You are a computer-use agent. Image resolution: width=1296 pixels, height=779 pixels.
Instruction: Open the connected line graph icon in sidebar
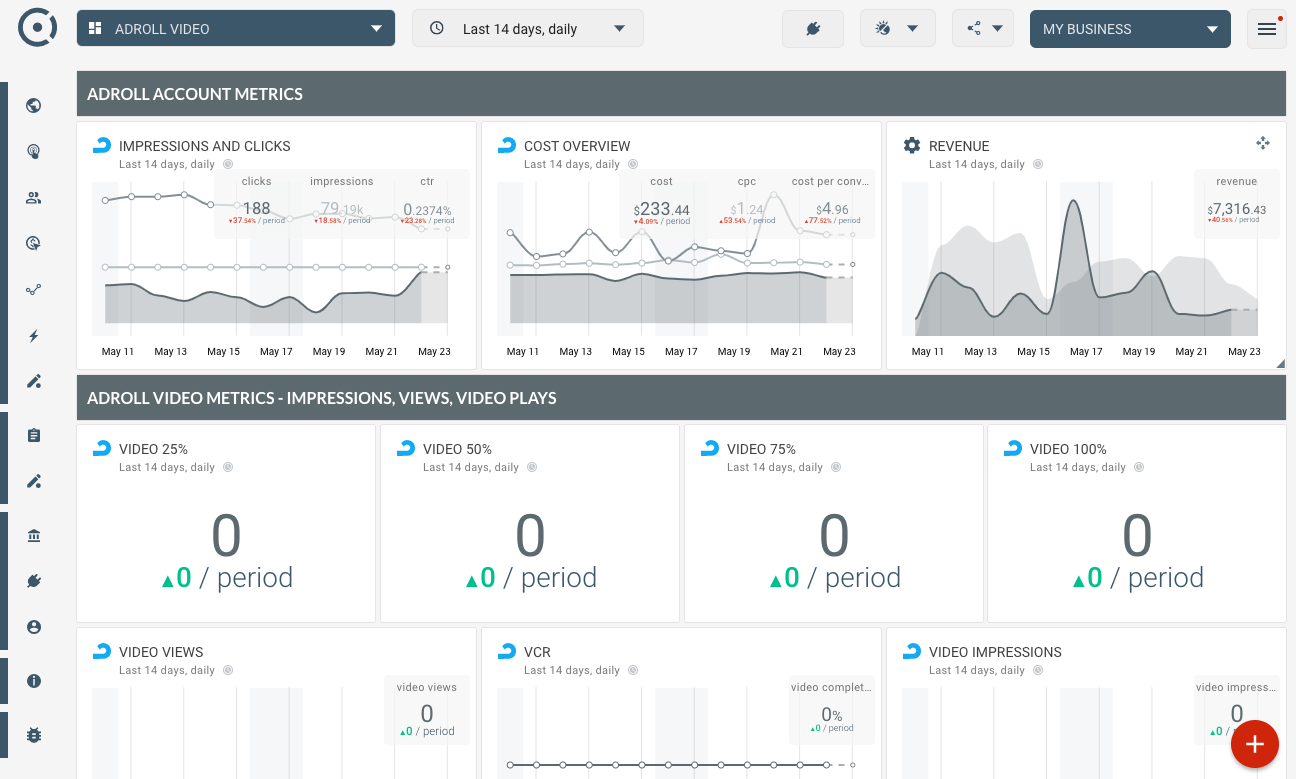(x=34, y=290)
